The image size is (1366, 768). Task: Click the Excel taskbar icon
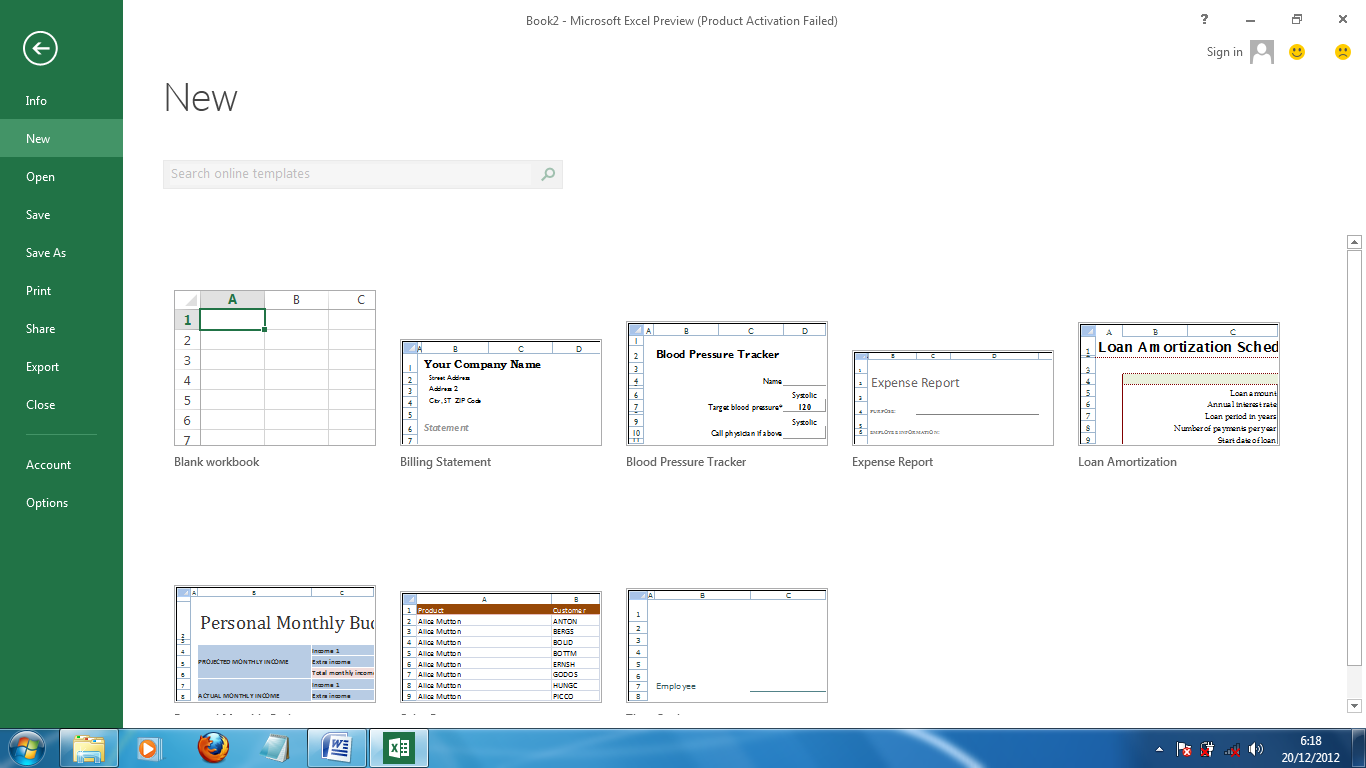(x=399, y=748)
